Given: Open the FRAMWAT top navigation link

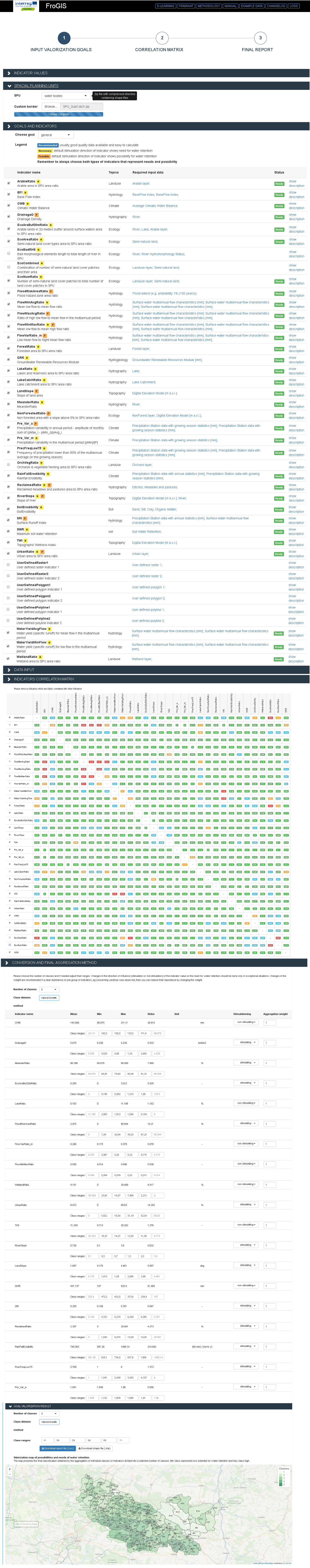Looking at the screenshot, I should click(186, 6).
